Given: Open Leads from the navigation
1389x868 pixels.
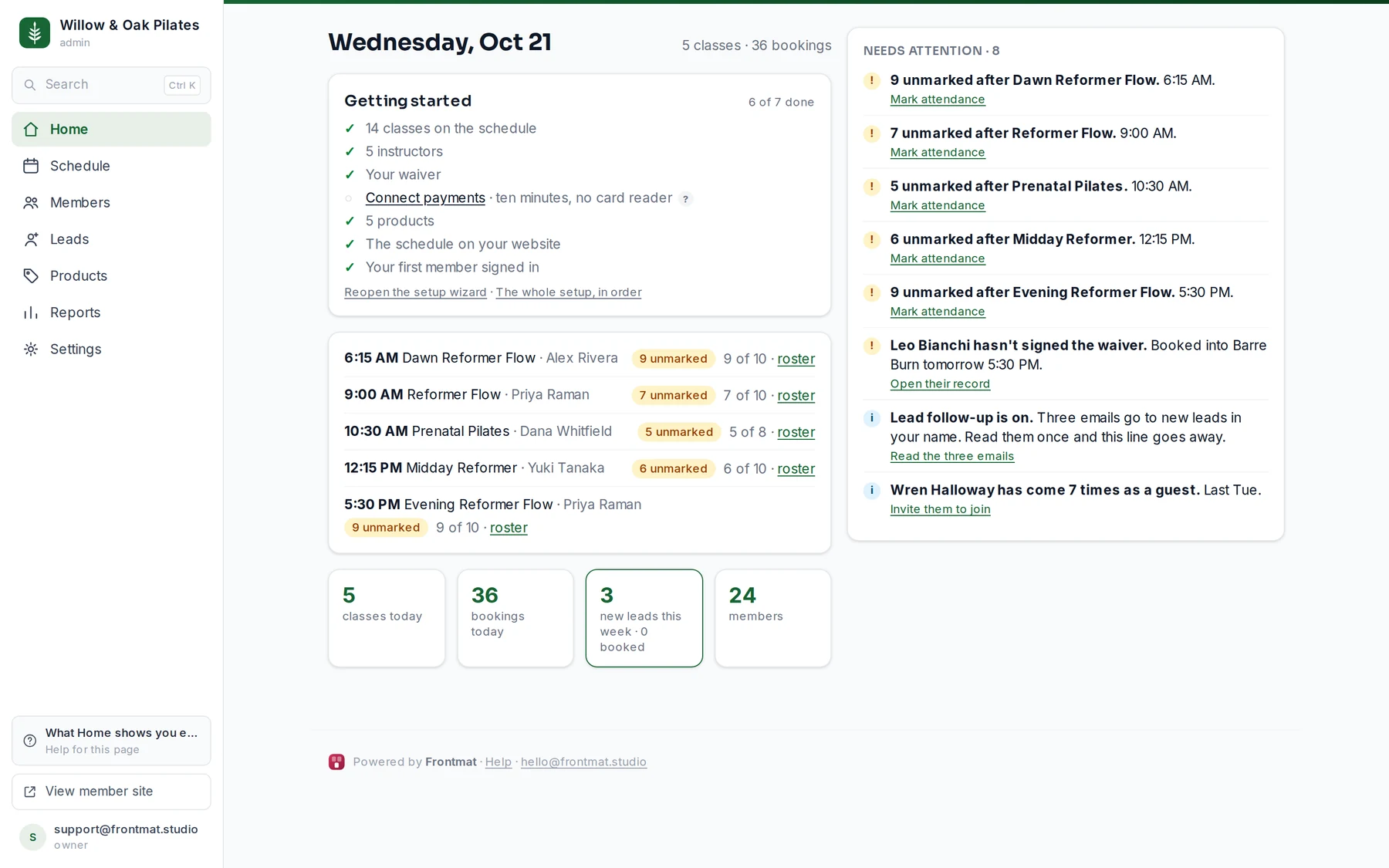Looking at the screenshot, I should coord(111,239).
